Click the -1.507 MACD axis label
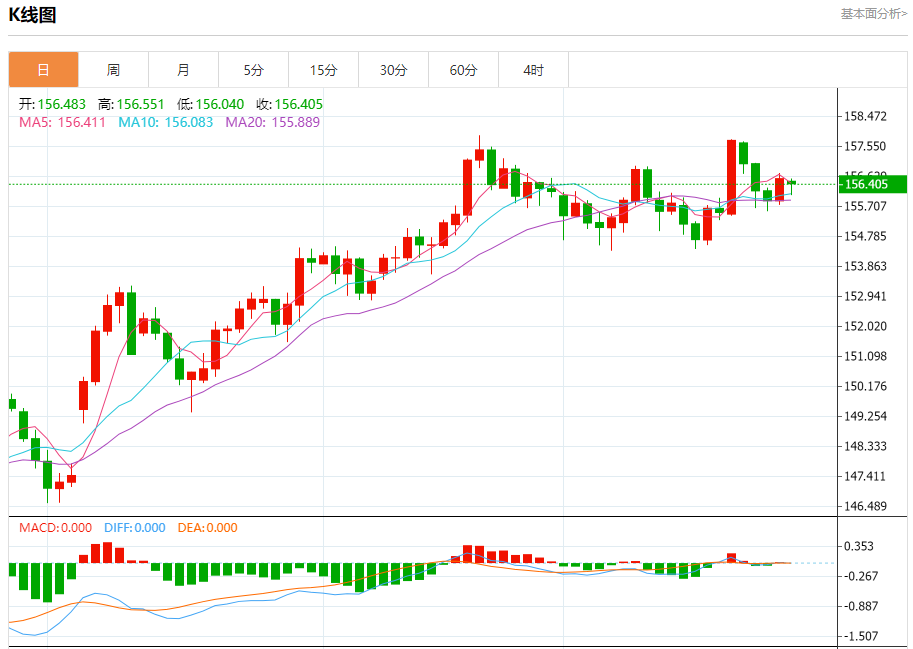 tap(862, 636)
